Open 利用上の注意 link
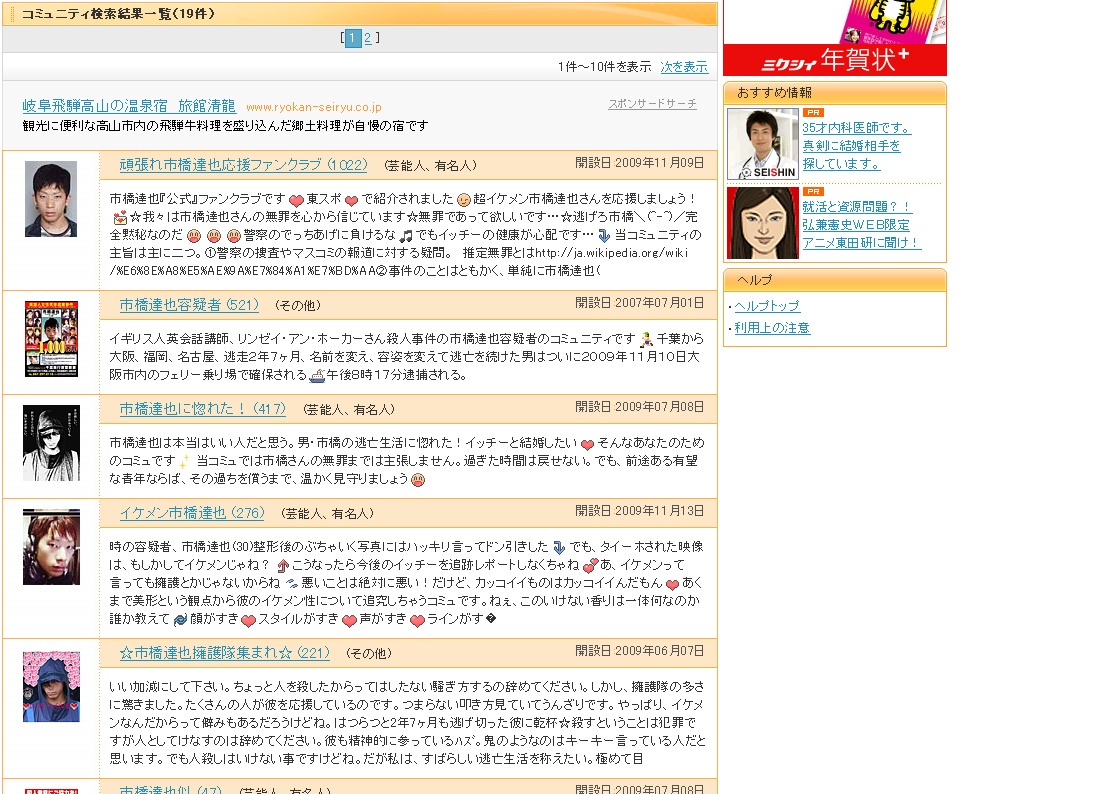The width and height of the screenshot is (1105, 794). click(x=772, y=328)
